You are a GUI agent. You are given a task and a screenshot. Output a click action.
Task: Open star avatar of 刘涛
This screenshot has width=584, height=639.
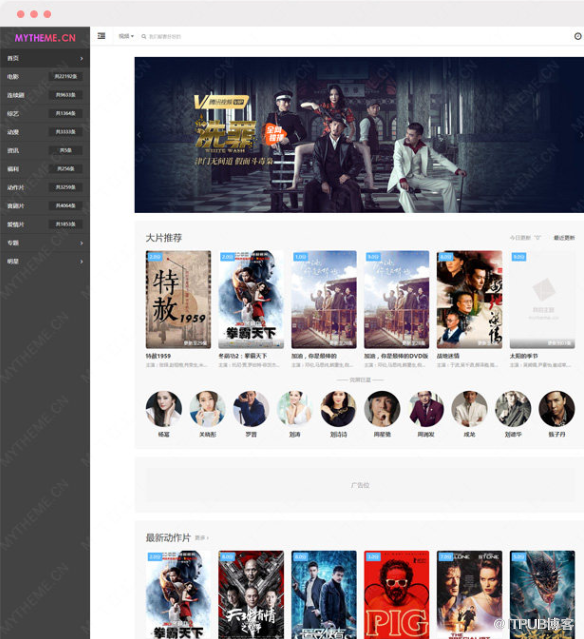295,409
